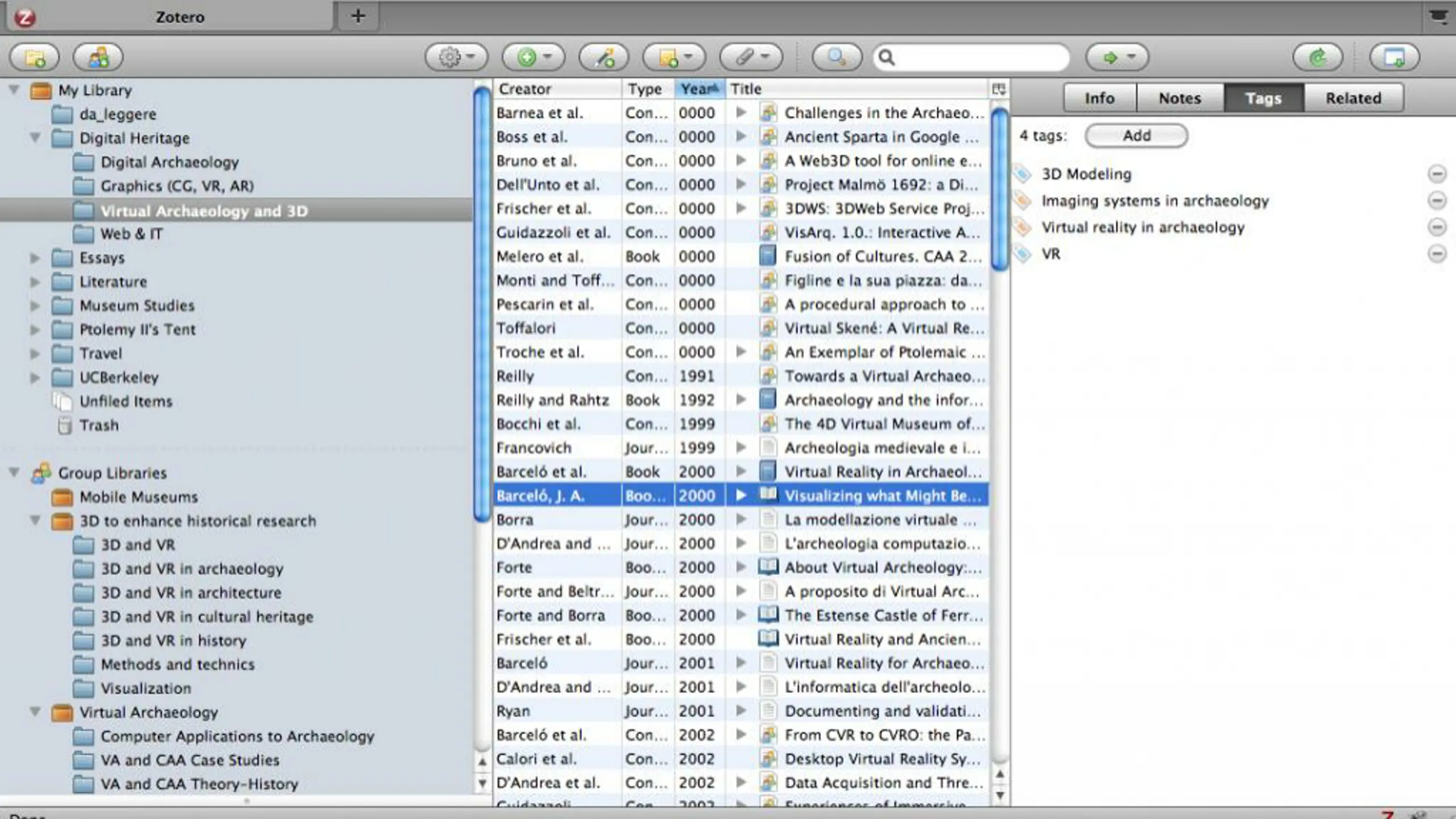Screen dimensions: 1456x819
Task: Expand the Reilly and Rahtz item
Action: click(x=741, y=400)
